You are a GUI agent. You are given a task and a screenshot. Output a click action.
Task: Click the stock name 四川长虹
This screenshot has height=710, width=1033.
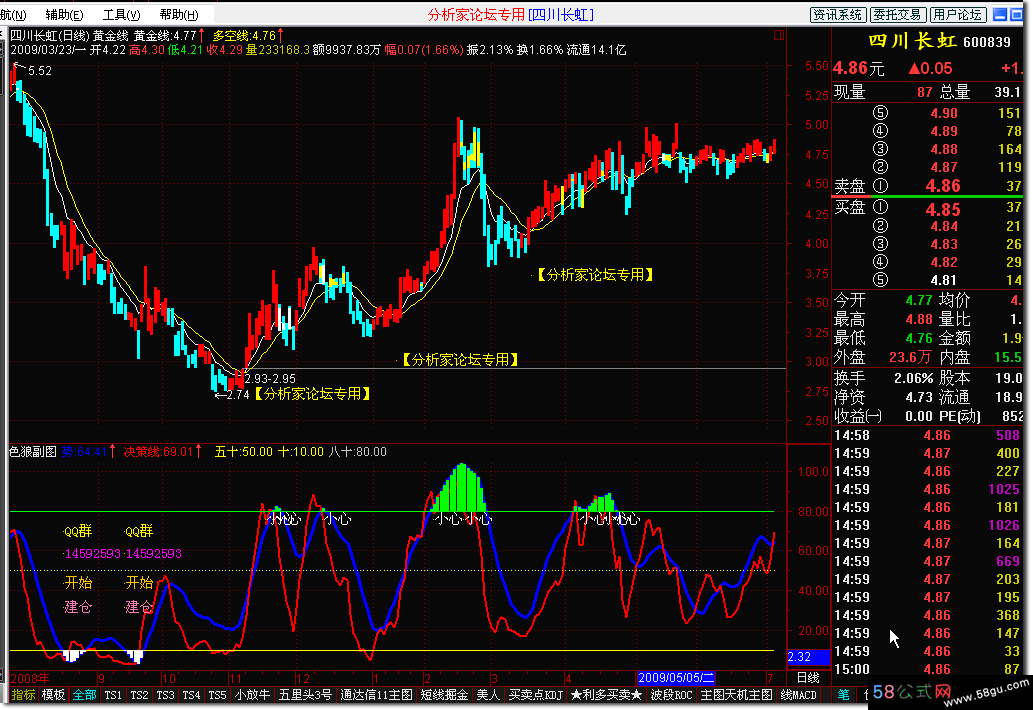pos(912,41)
